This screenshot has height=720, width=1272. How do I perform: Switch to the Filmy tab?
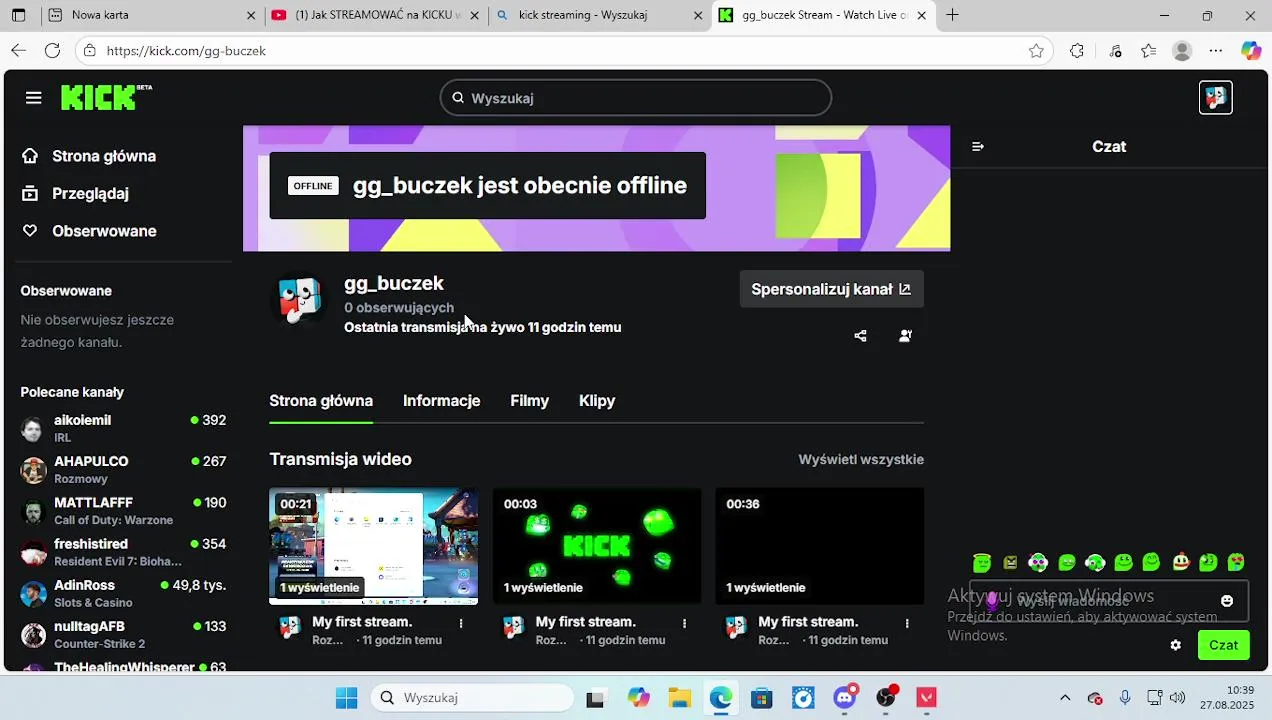tap(530, 401)
